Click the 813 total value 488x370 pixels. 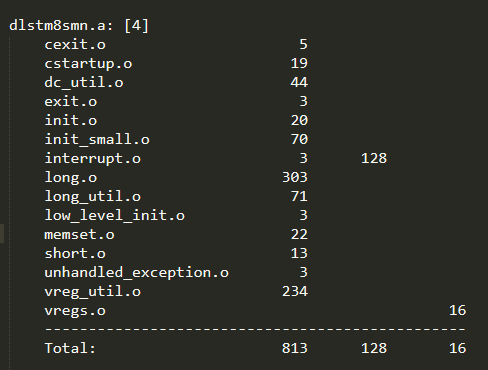[x=295, y=348]
